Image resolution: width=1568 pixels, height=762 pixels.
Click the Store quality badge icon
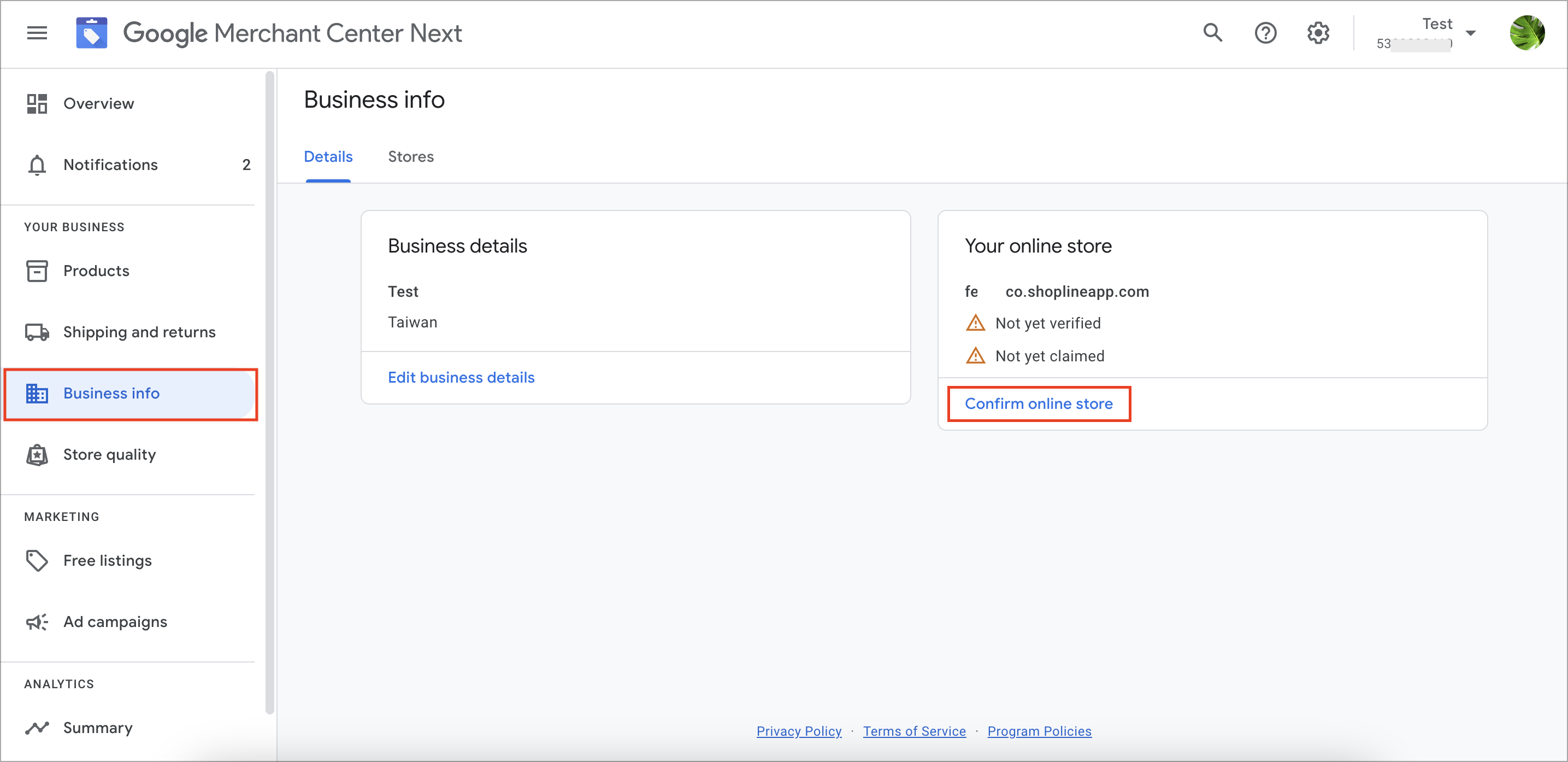(37, 455)
